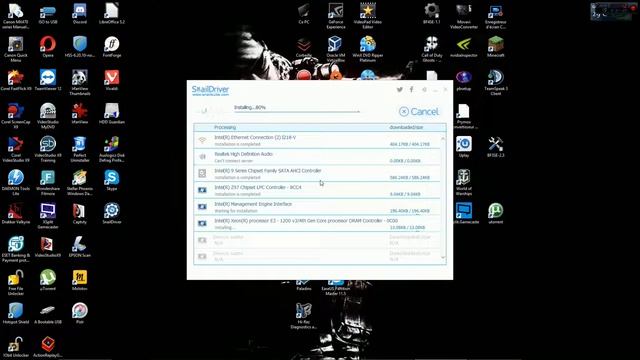Click the Processing column header
The width and height of the screenshot is (640, 360).
pyautogui.click(x=225, y=127)
